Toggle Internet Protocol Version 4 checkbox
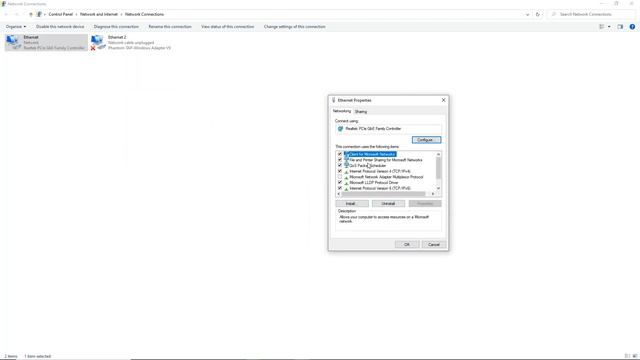The height and width of the screenshot is (360, 640). tap(340, 171)
